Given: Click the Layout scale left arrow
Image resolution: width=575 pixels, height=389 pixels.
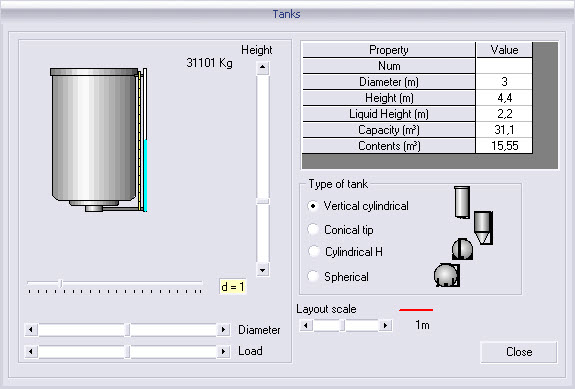Looking at the screenshot, I should 306,325.
